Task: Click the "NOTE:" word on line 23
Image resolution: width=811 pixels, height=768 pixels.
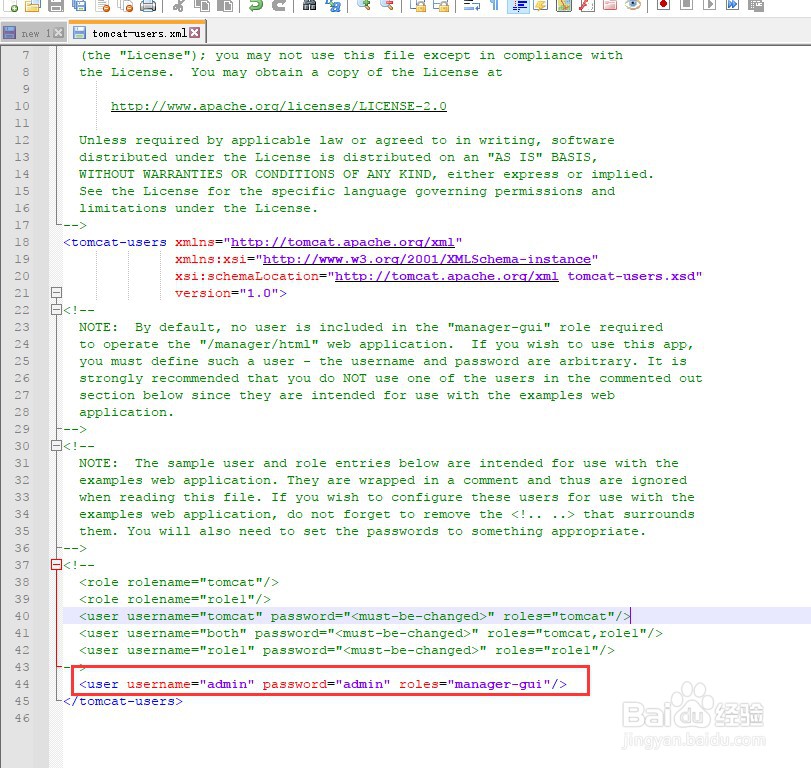Action: click(99, 327)
